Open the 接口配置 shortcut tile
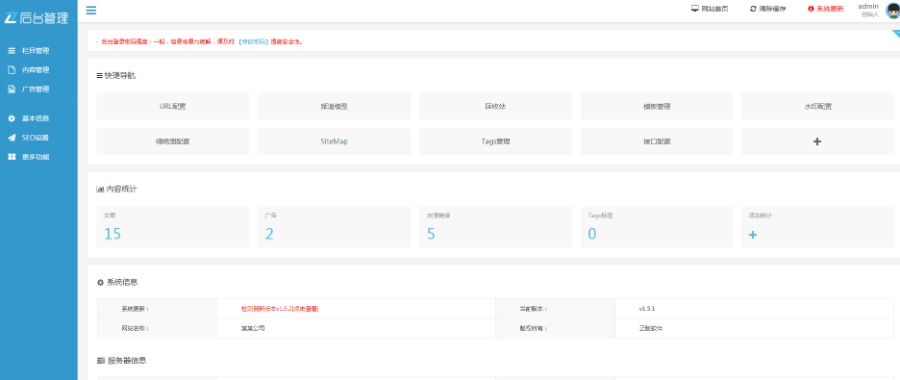 pos(657,142)
